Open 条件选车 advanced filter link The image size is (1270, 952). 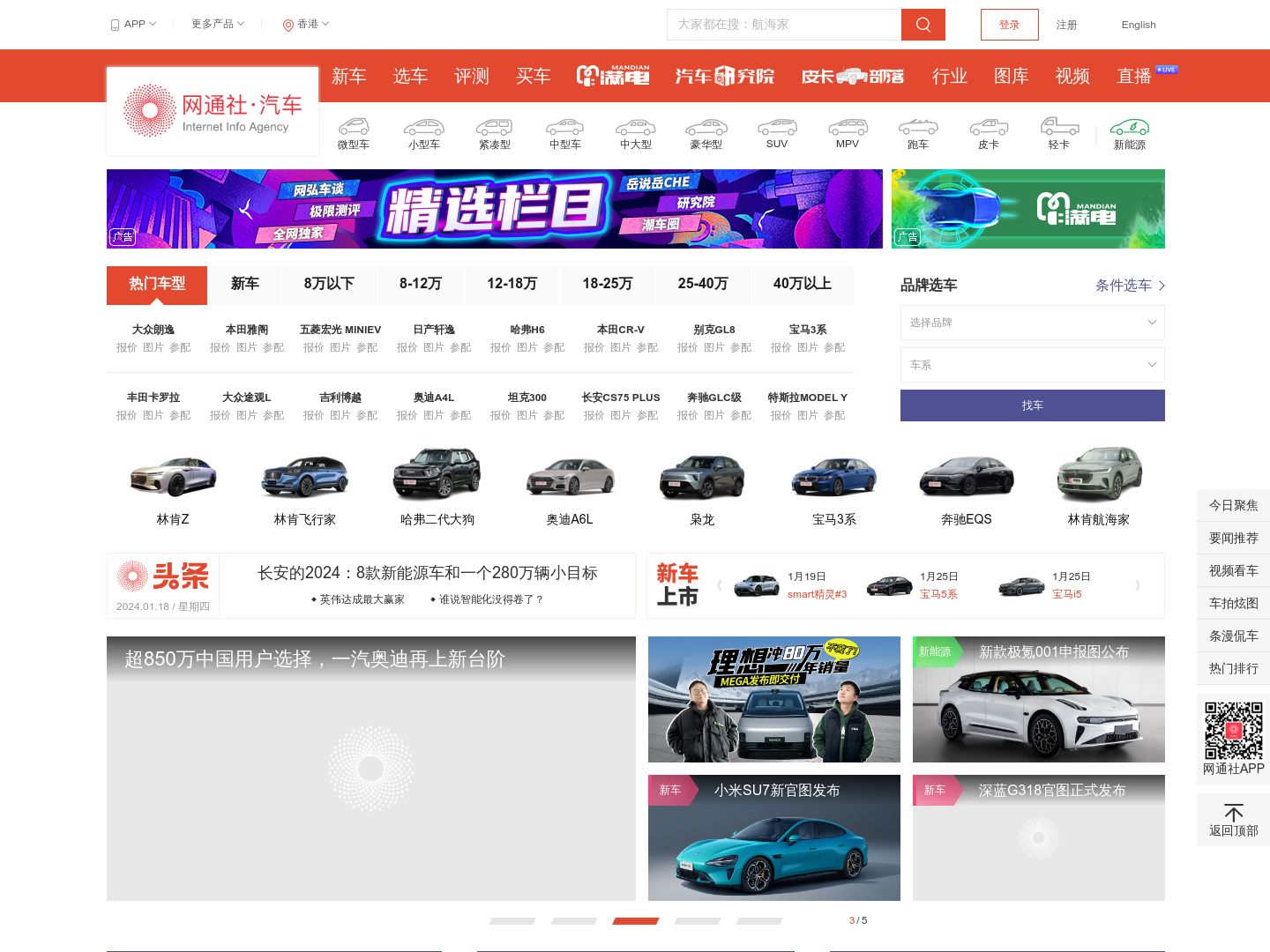[x=1130, y=285]
